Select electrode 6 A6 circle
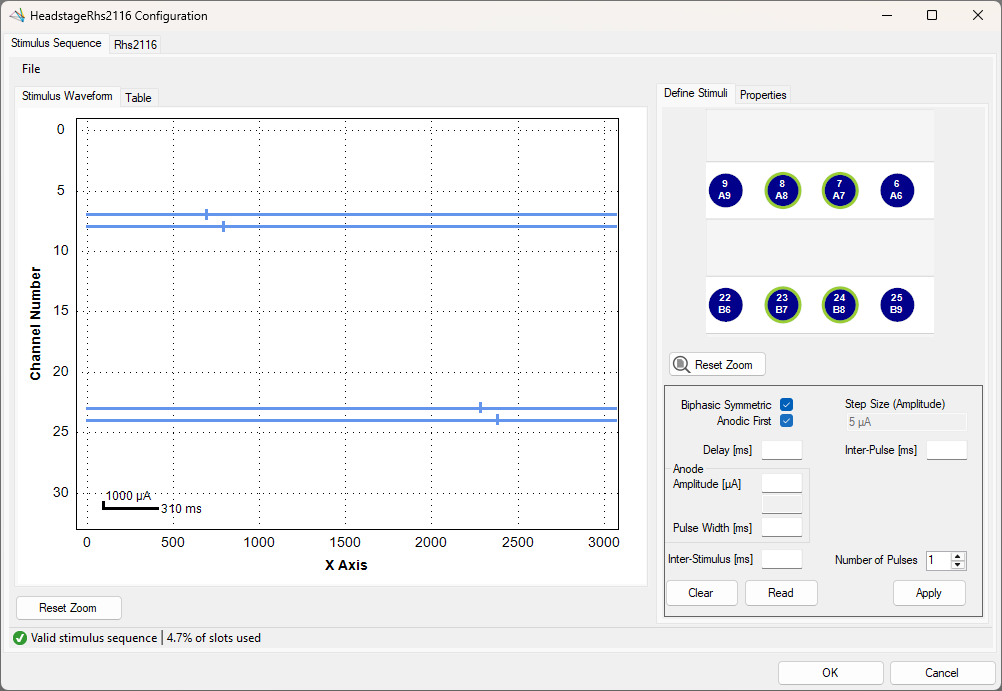 (x=897, y=190)
